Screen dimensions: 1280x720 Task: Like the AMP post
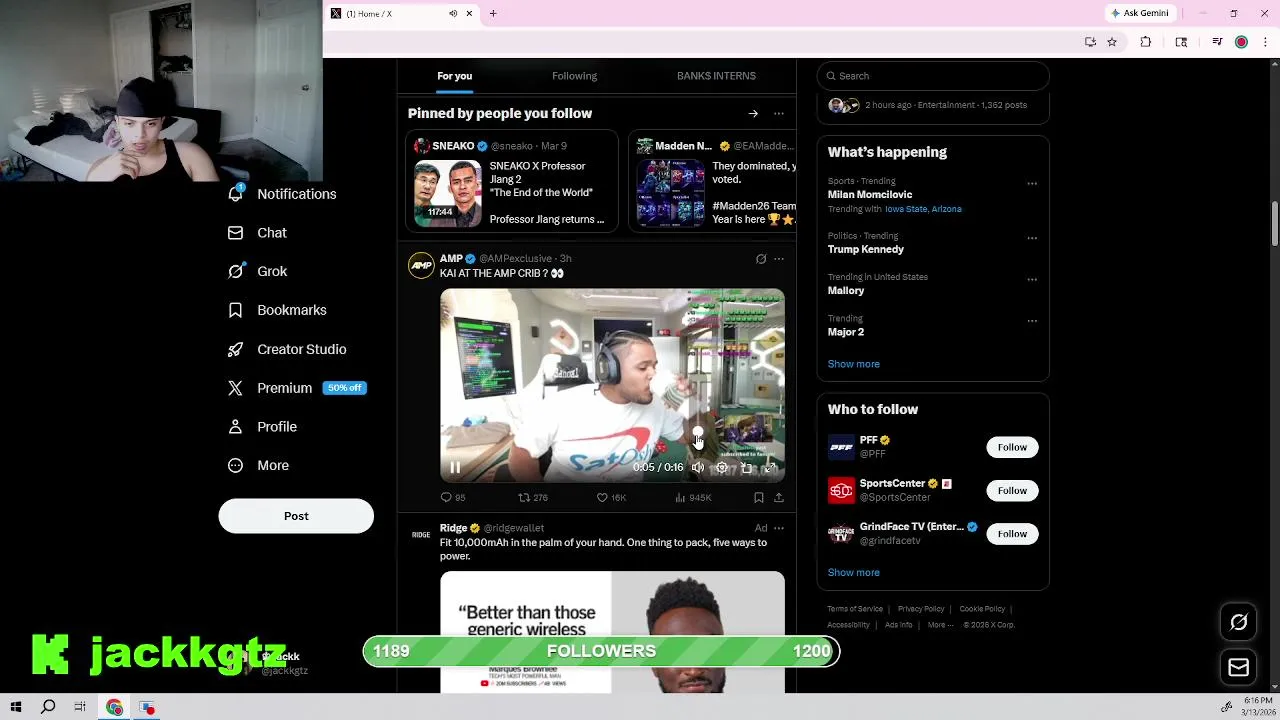point(611,497)
